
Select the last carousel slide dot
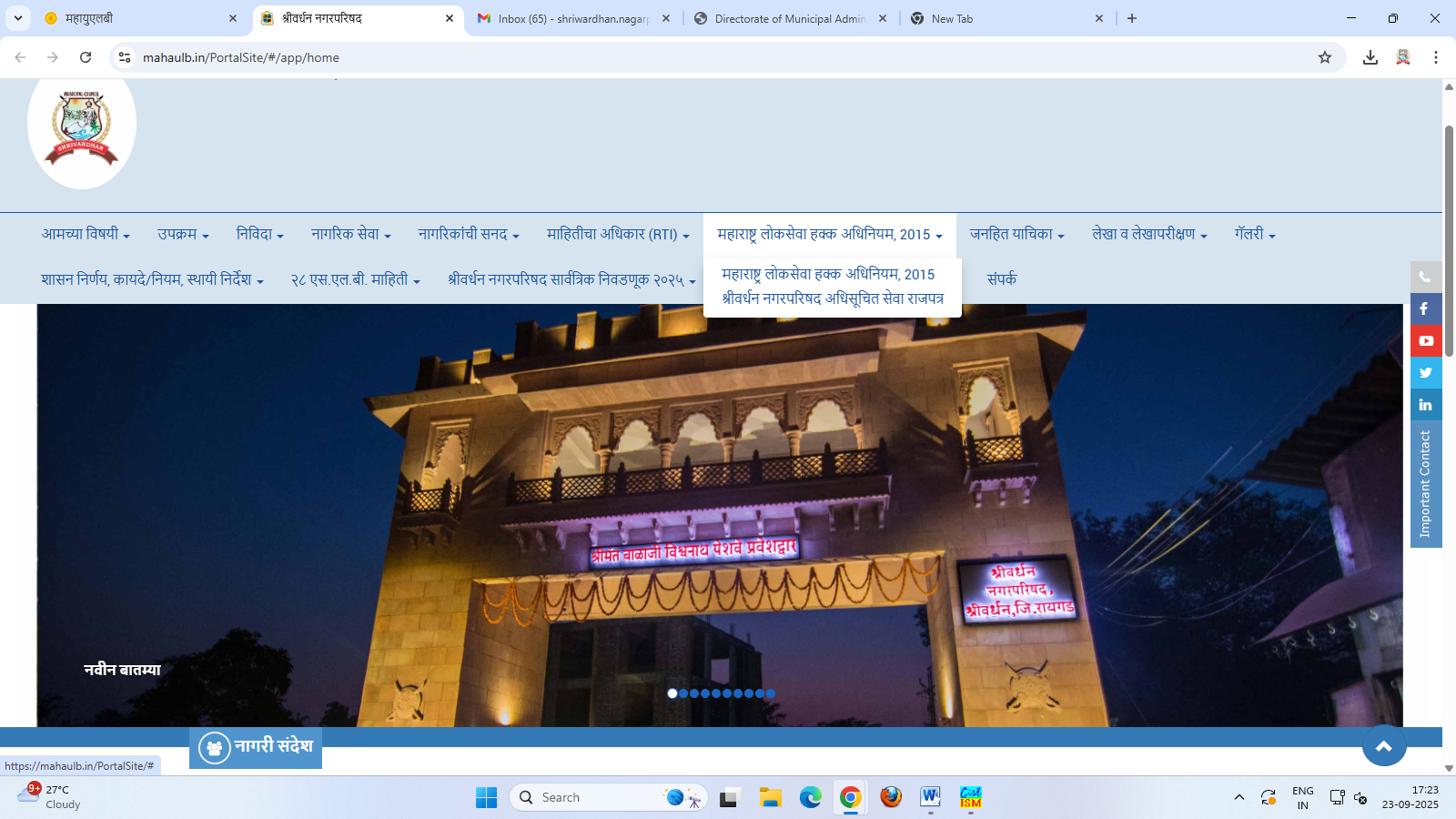pos(771,693)
